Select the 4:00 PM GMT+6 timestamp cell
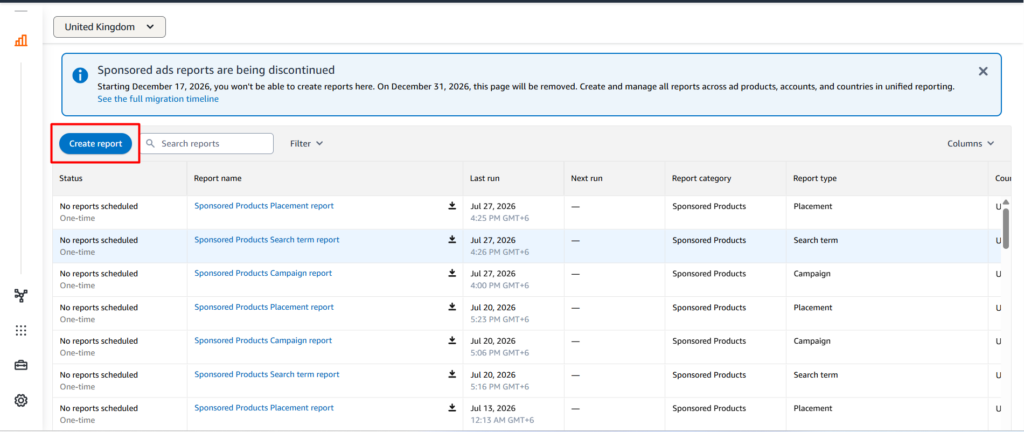 500,286
